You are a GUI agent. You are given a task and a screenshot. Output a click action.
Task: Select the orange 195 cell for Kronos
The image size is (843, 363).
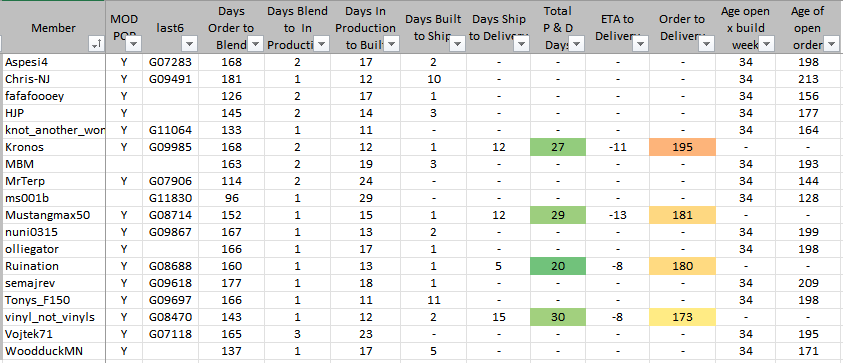tap(682, 147)
